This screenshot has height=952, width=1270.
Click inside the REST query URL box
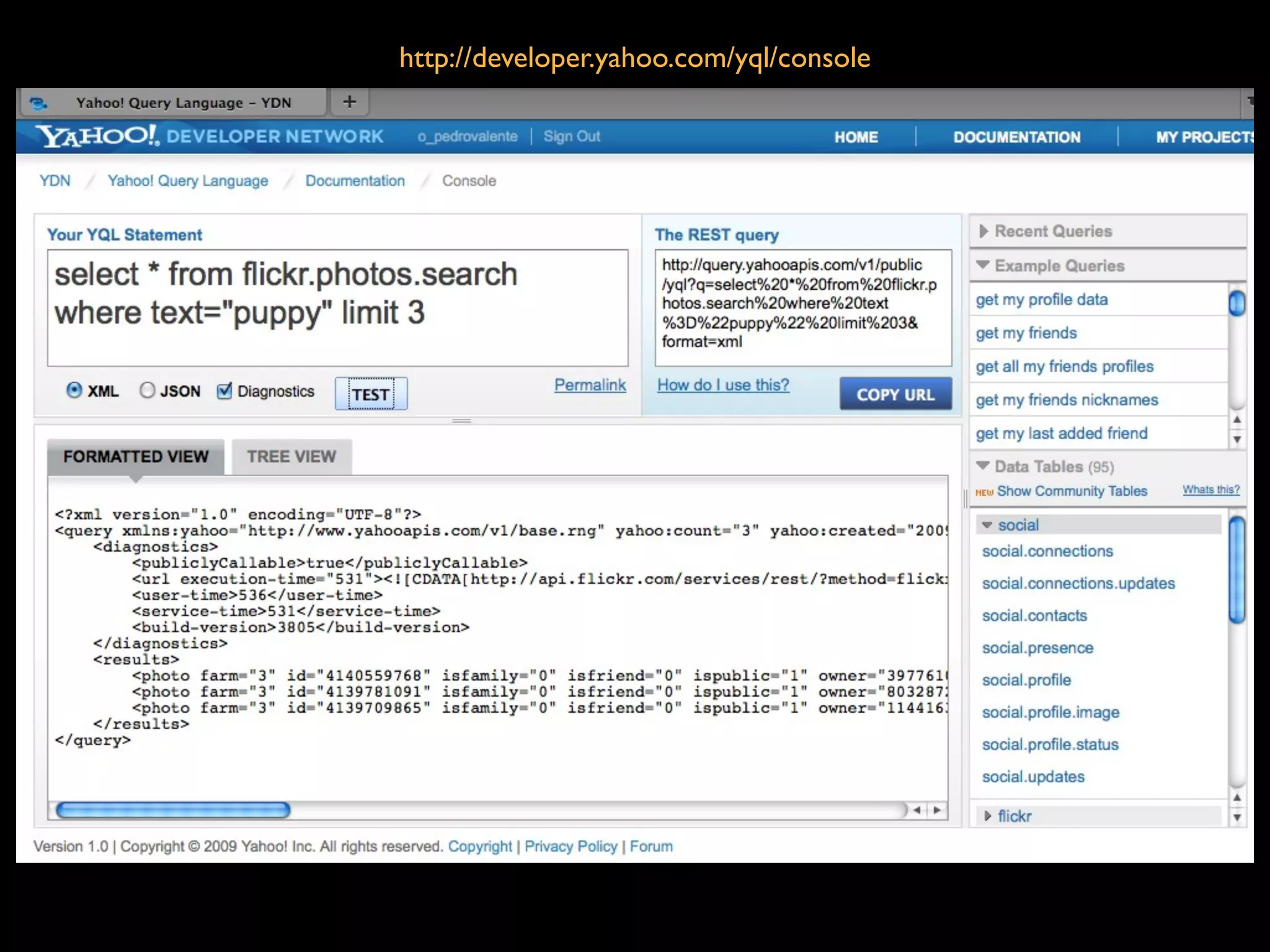click(803, 308)
